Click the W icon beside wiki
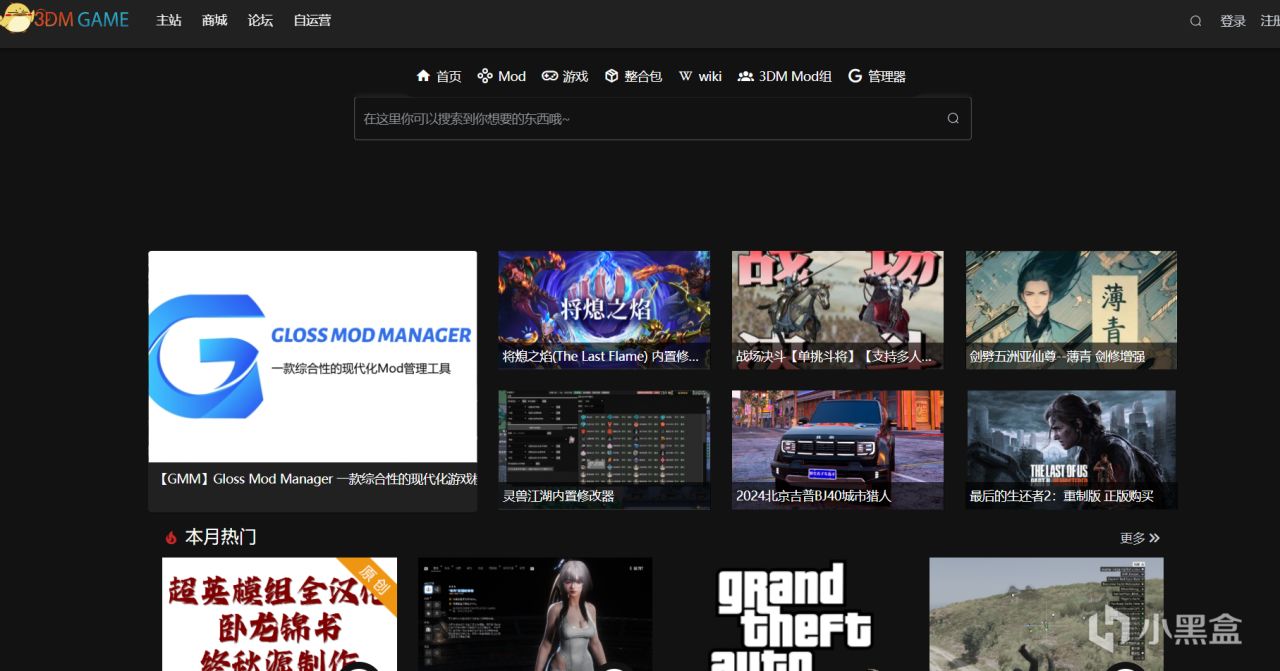 [685, 76]
